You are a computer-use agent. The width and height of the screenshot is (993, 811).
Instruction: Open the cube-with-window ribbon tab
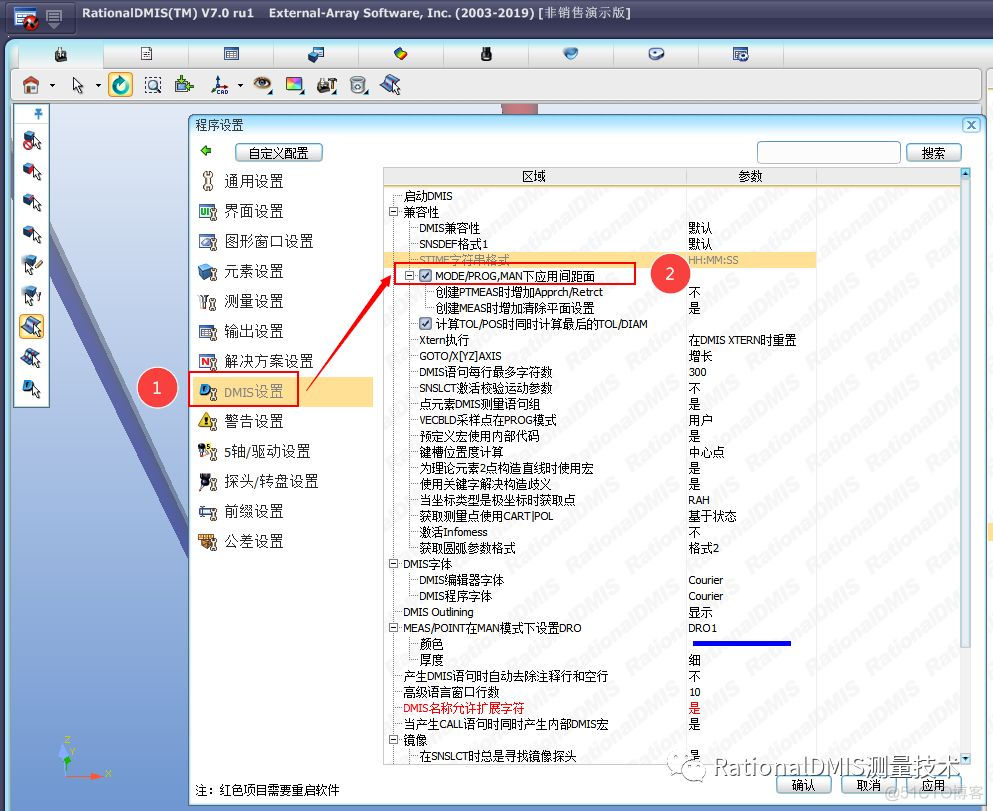tap(315, 54)
